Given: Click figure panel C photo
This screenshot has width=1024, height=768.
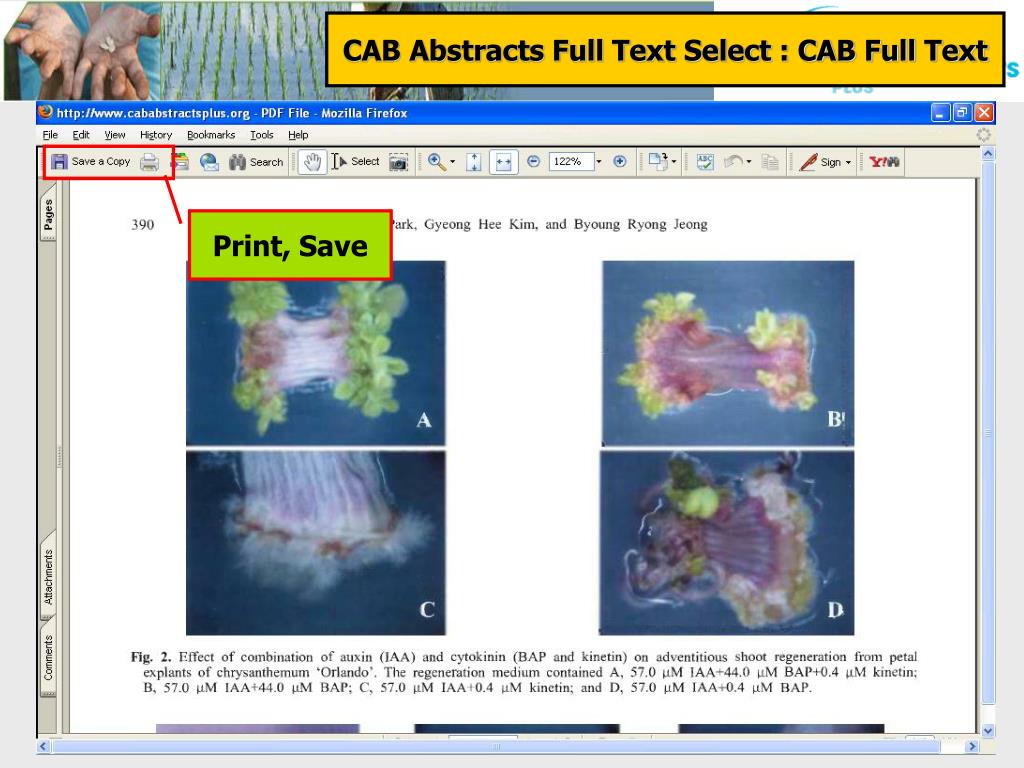Looking at the screenshot, I should point(316,543).
